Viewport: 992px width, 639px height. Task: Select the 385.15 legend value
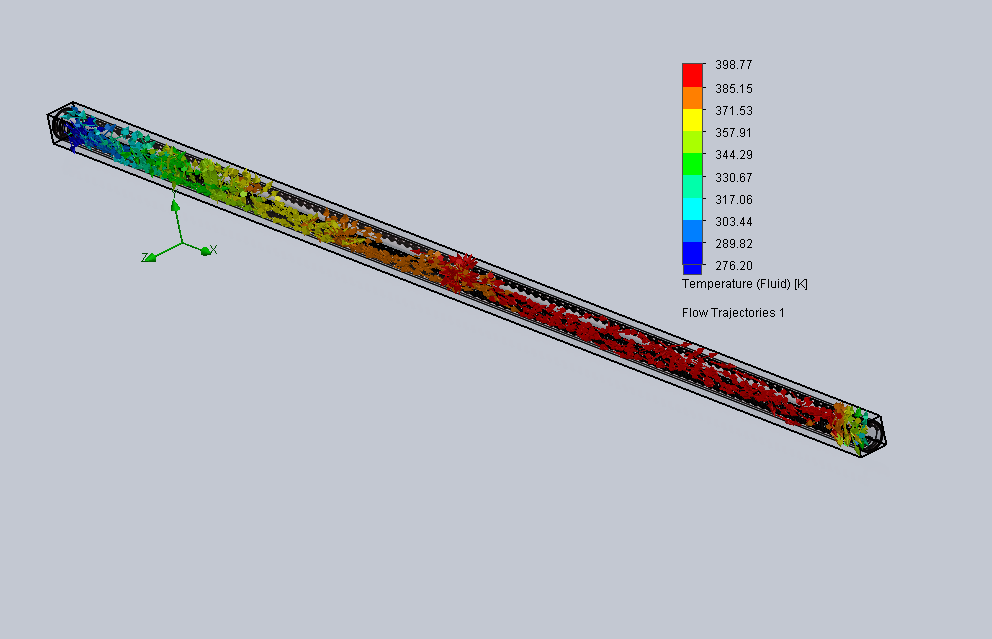[x=734, y=89]
